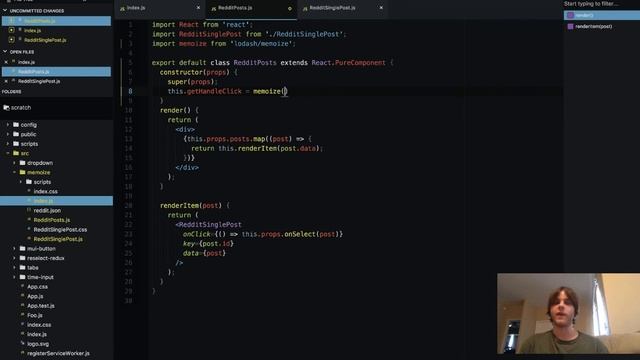The height and width of the screenshot is (360, 640).
Task: Open logo.svg file
Action: (x=38, y=344)
